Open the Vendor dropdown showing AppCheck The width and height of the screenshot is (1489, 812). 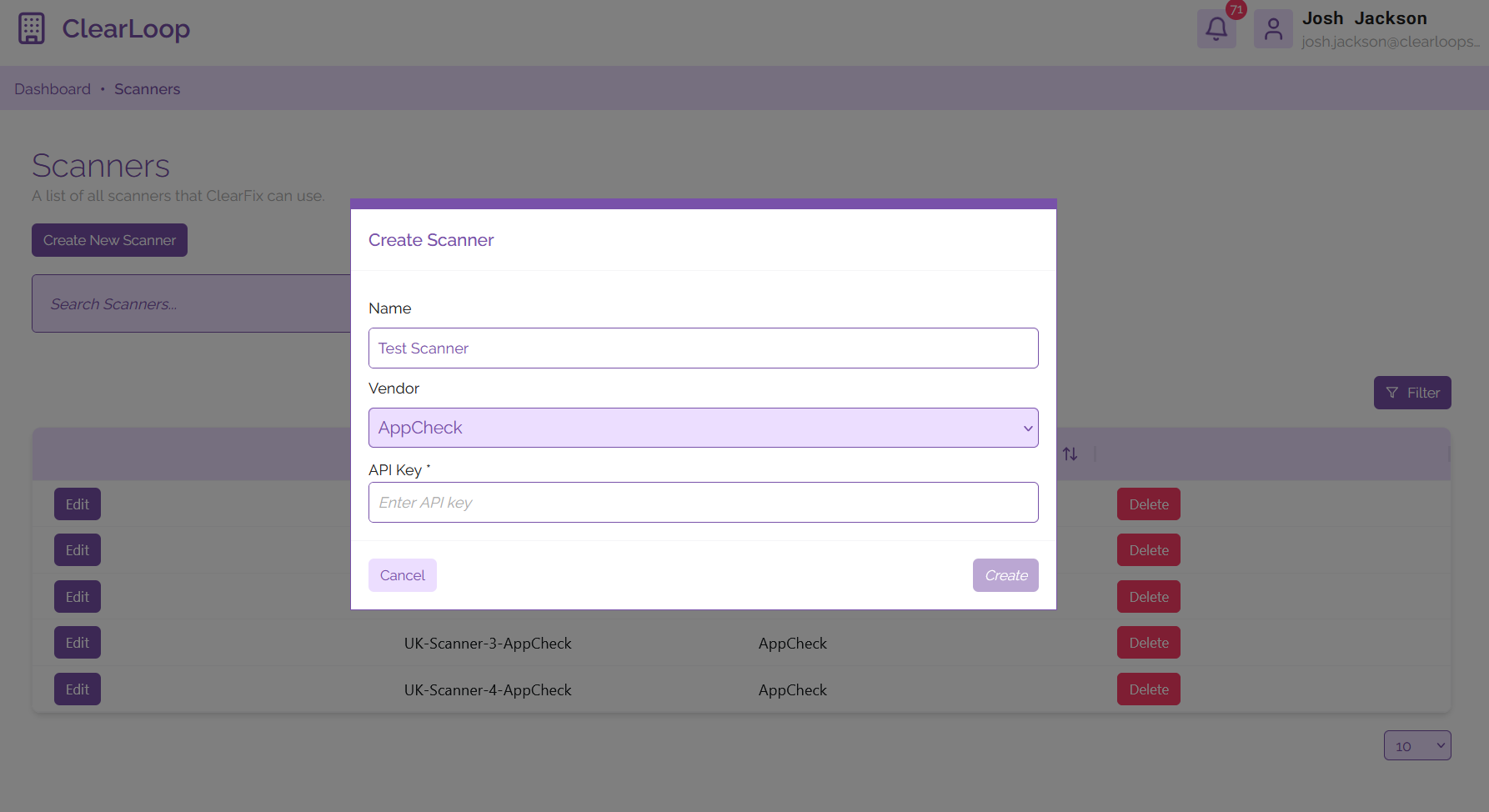point(703,428)
